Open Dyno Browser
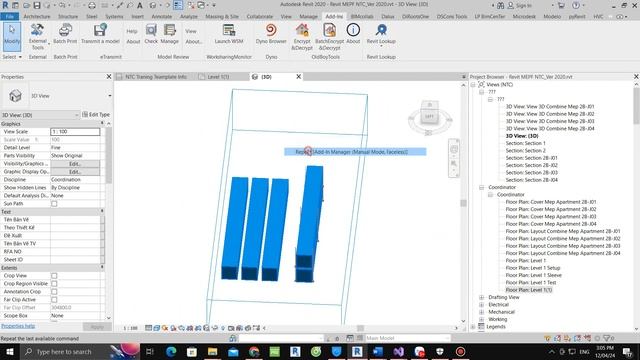 pos(271,34)
